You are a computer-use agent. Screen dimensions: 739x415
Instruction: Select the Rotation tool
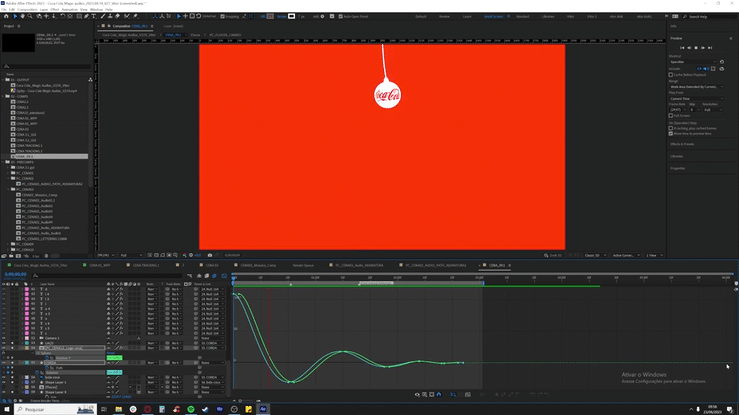[62, 16]
